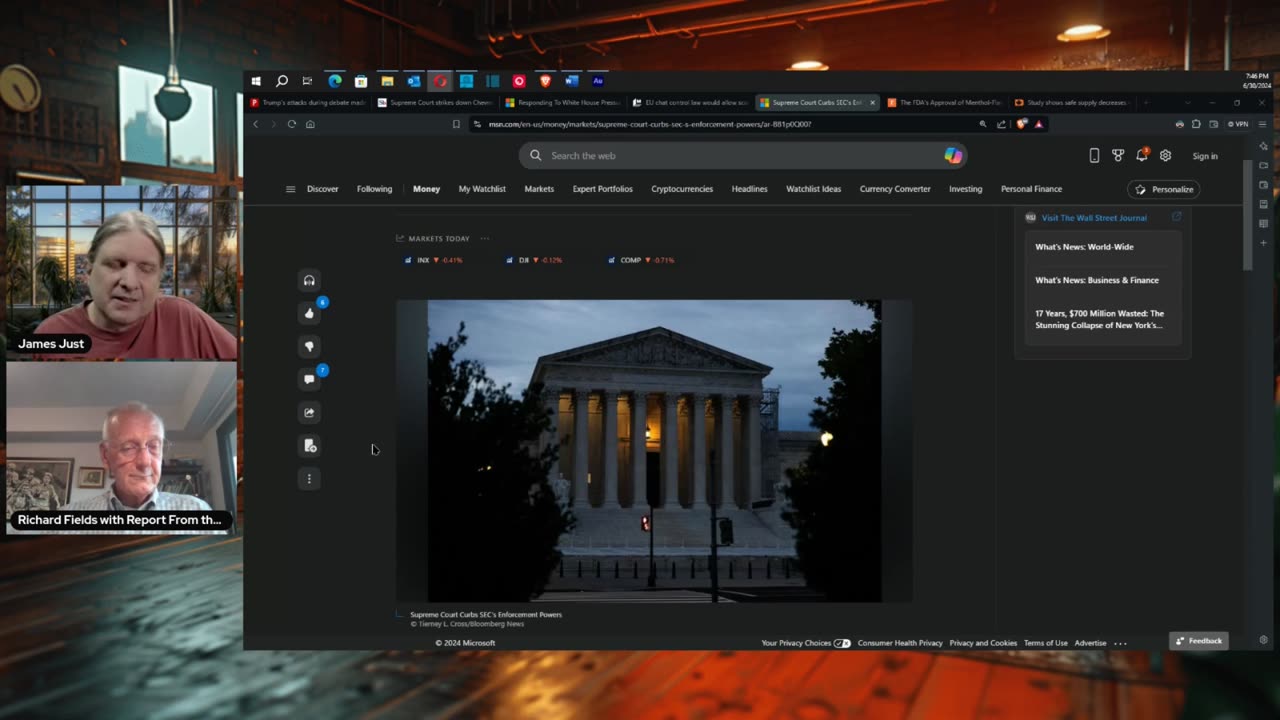
Task: Expand the Markets Today options ellipsis
Action: tap(485, 239)
